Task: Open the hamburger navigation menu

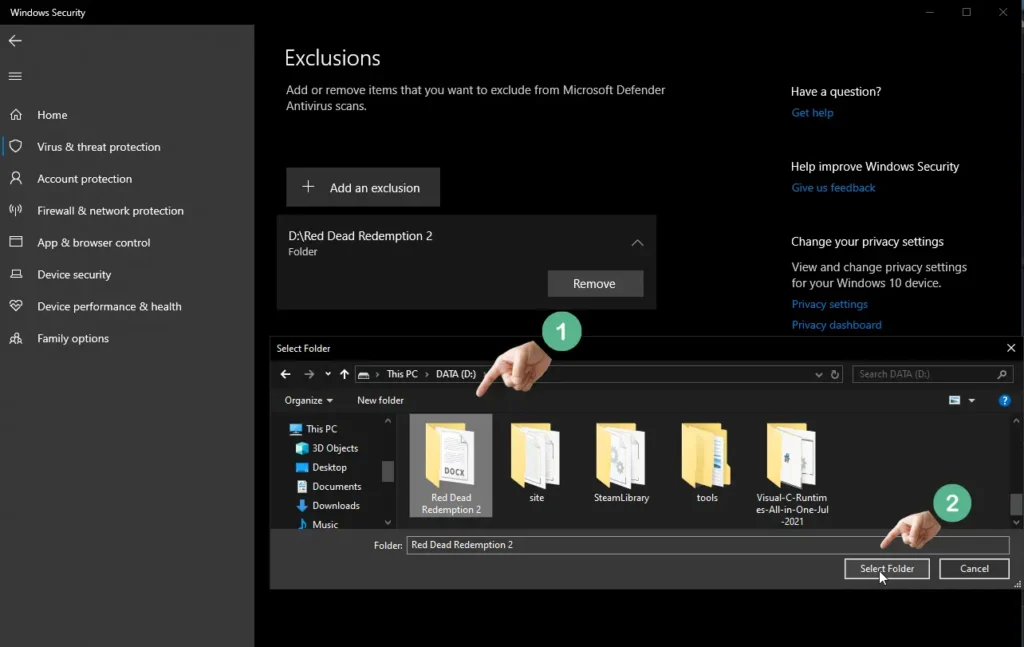Action: pos(15,76)
